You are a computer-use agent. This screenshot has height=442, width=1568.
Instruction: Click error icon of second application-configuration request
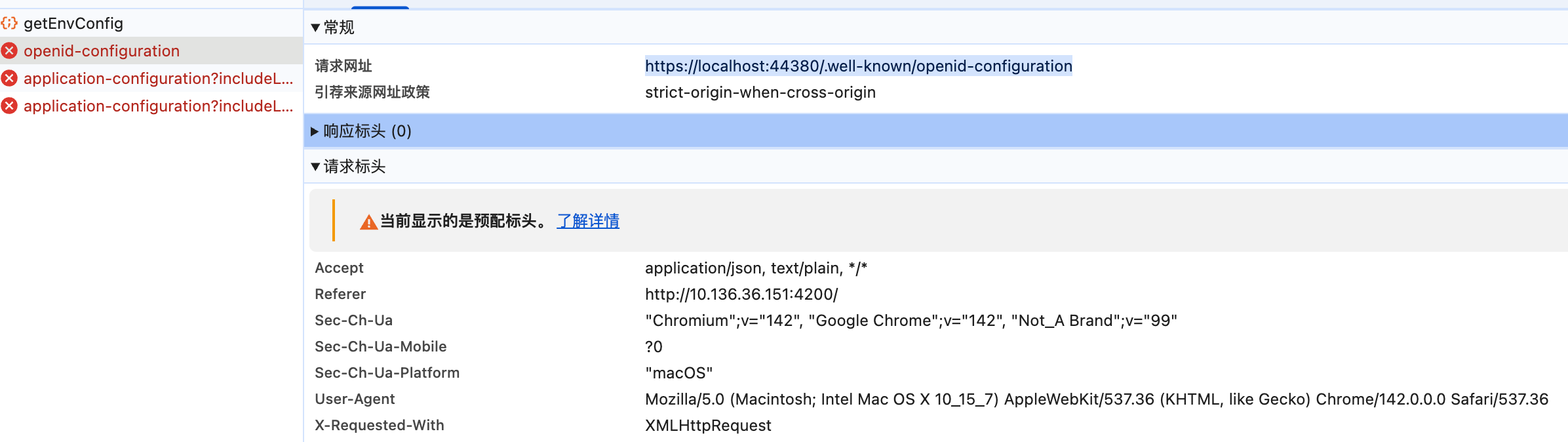point(9,106)
